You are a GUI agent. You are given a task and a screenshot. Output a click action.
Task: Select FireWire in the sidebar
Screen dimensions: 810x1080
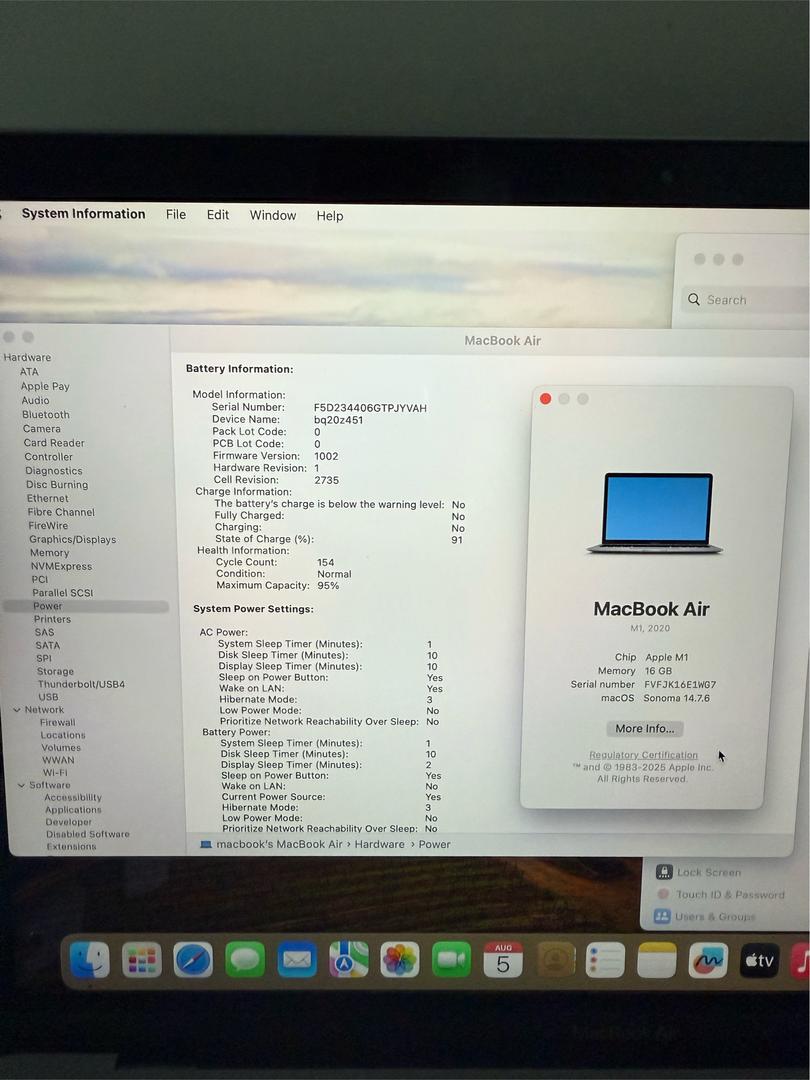(48, 526)
